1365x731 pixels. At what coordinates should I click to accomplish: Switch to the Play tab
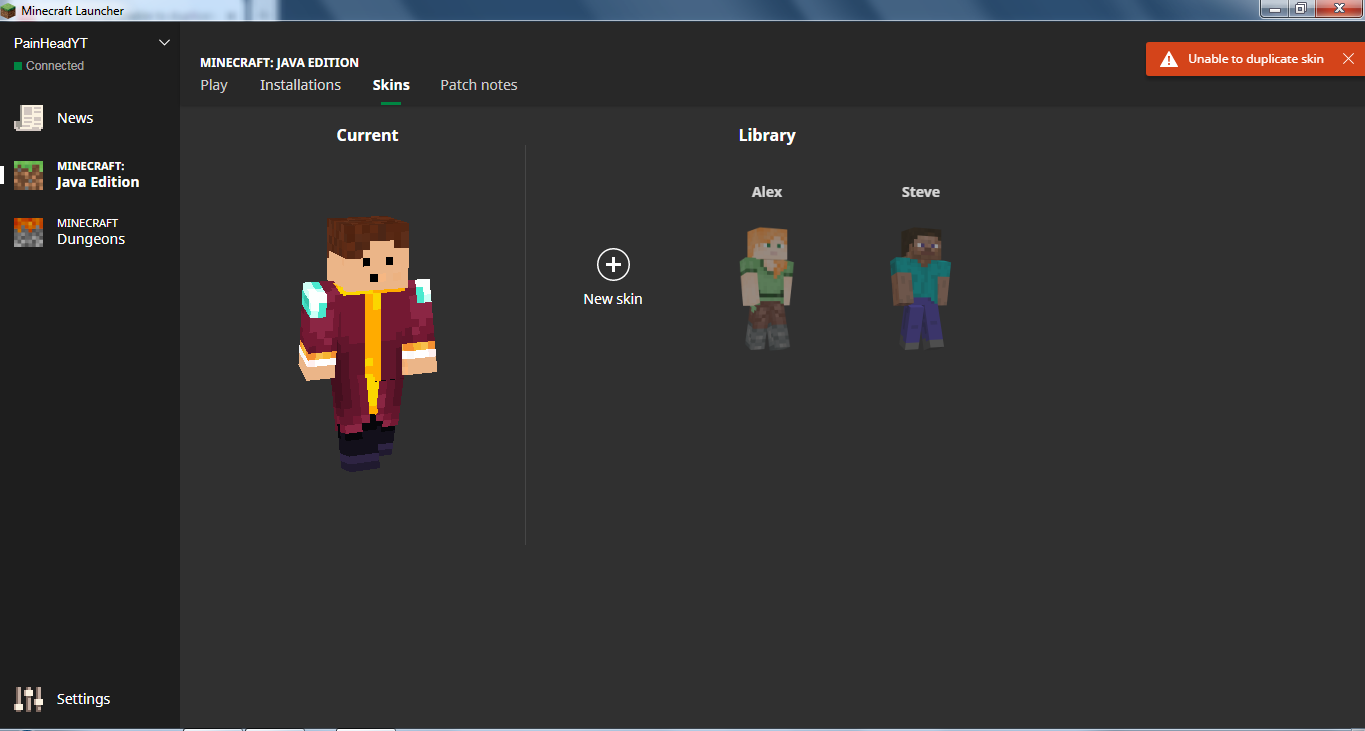[x=214, y=85]
